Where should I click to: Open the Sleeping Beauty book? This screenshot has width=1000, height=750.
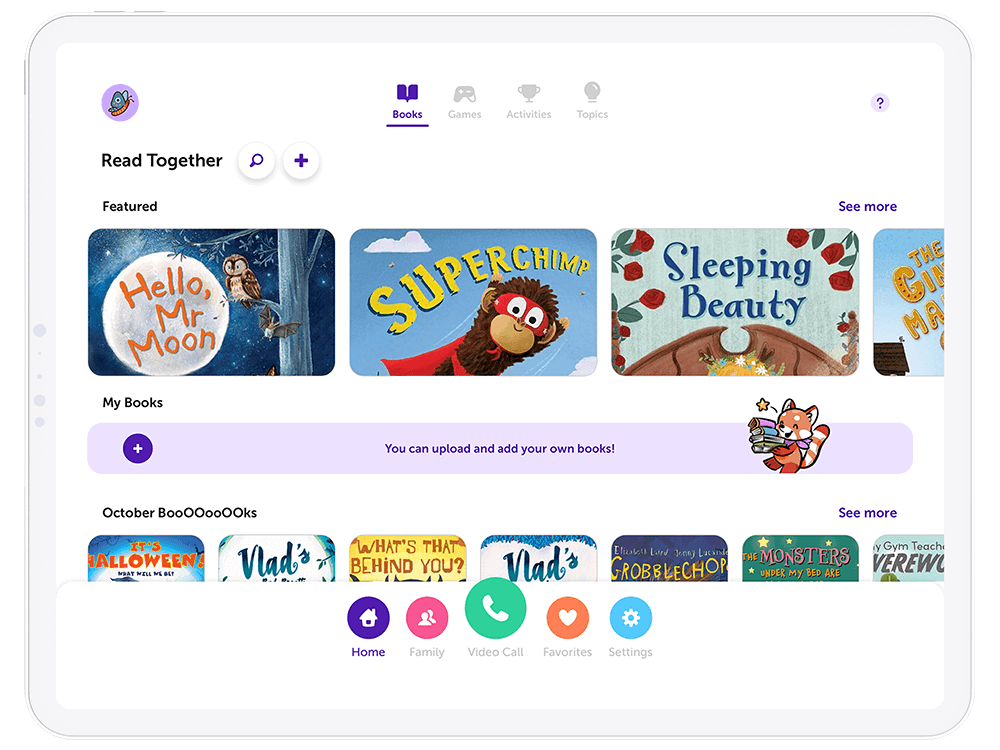tap(735, 302)
